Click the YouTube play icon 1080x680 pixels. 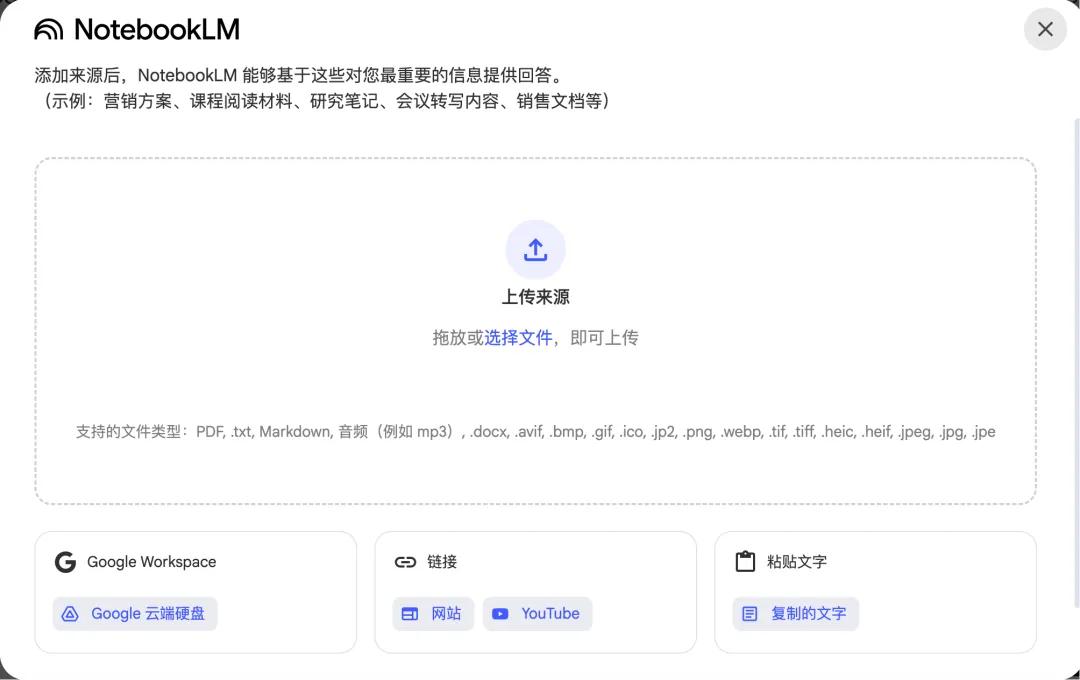coord(500,614)
